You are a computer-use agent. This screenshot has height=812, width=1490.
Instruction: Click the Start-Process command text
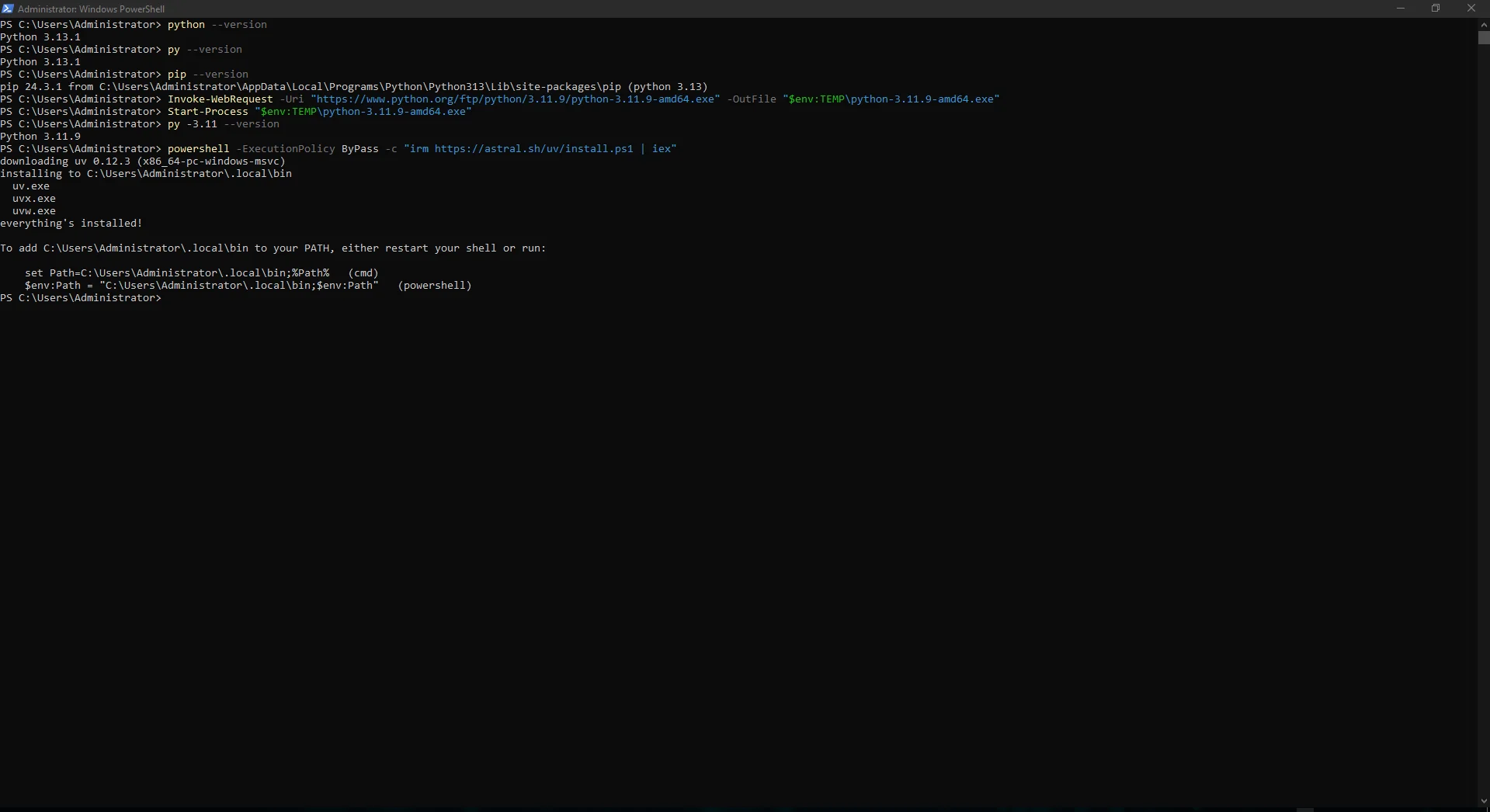(207, 112)
